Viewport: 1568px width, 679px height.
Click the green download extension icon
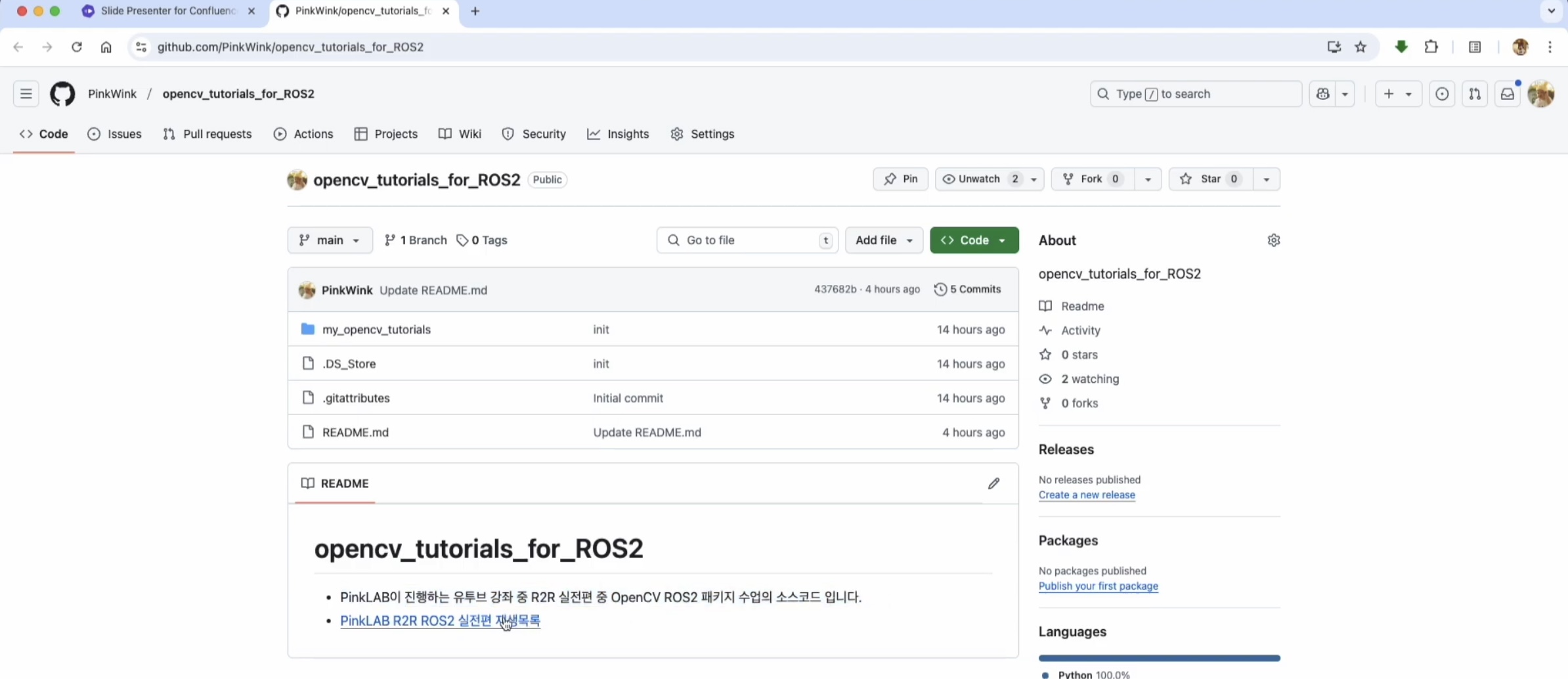point(1401,47)
